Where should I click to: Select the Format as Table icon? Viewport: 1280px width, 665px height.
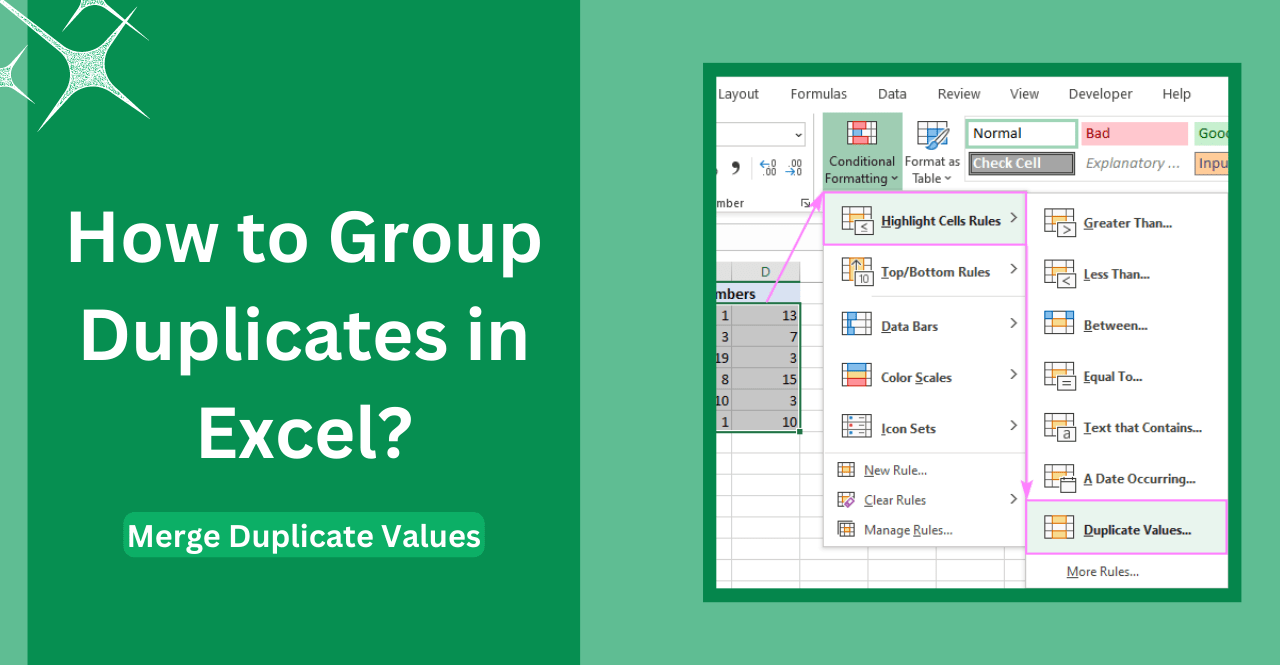931,133
